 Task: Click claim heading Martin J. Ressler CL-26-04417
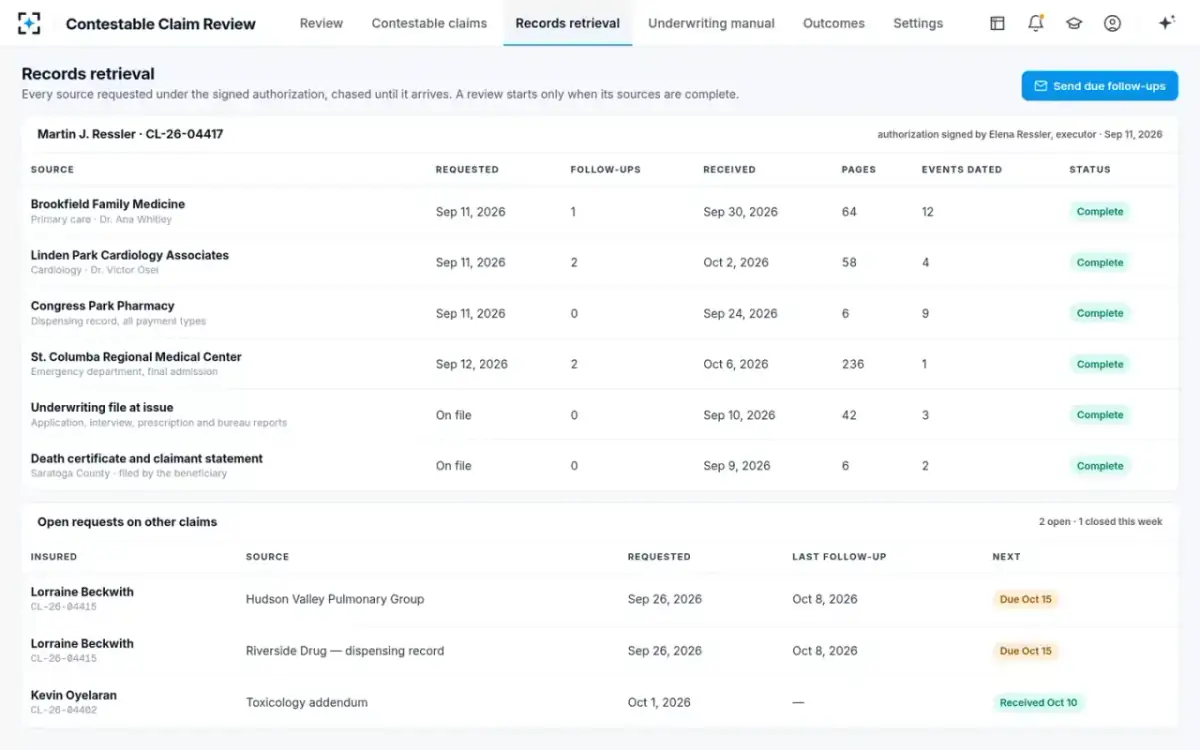(x=130, y=134)
